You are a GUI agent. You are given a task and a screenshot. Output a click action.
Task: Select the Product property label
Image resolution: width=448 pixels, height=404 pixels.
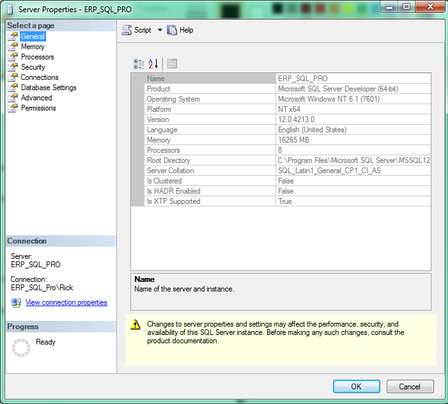[x=158, y=89]
